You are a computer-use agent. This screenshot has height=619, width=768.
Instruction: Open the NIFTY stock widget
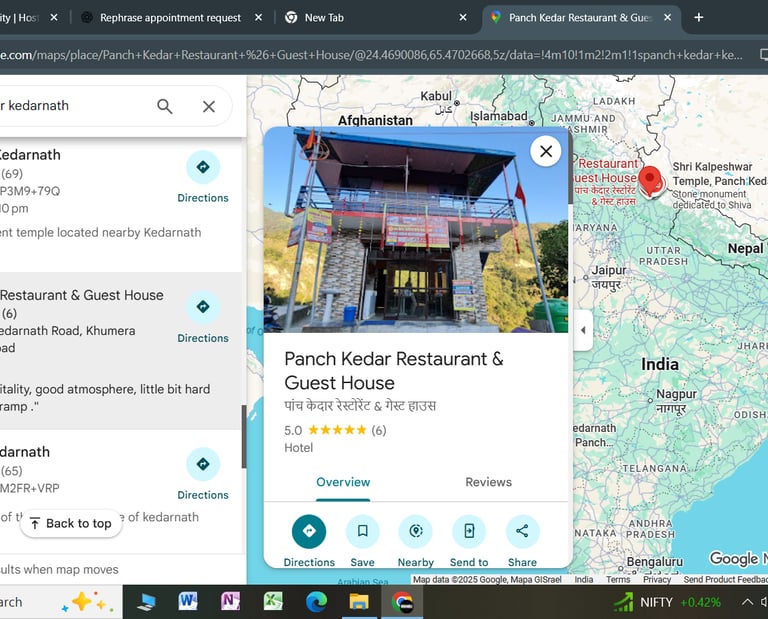667,602
